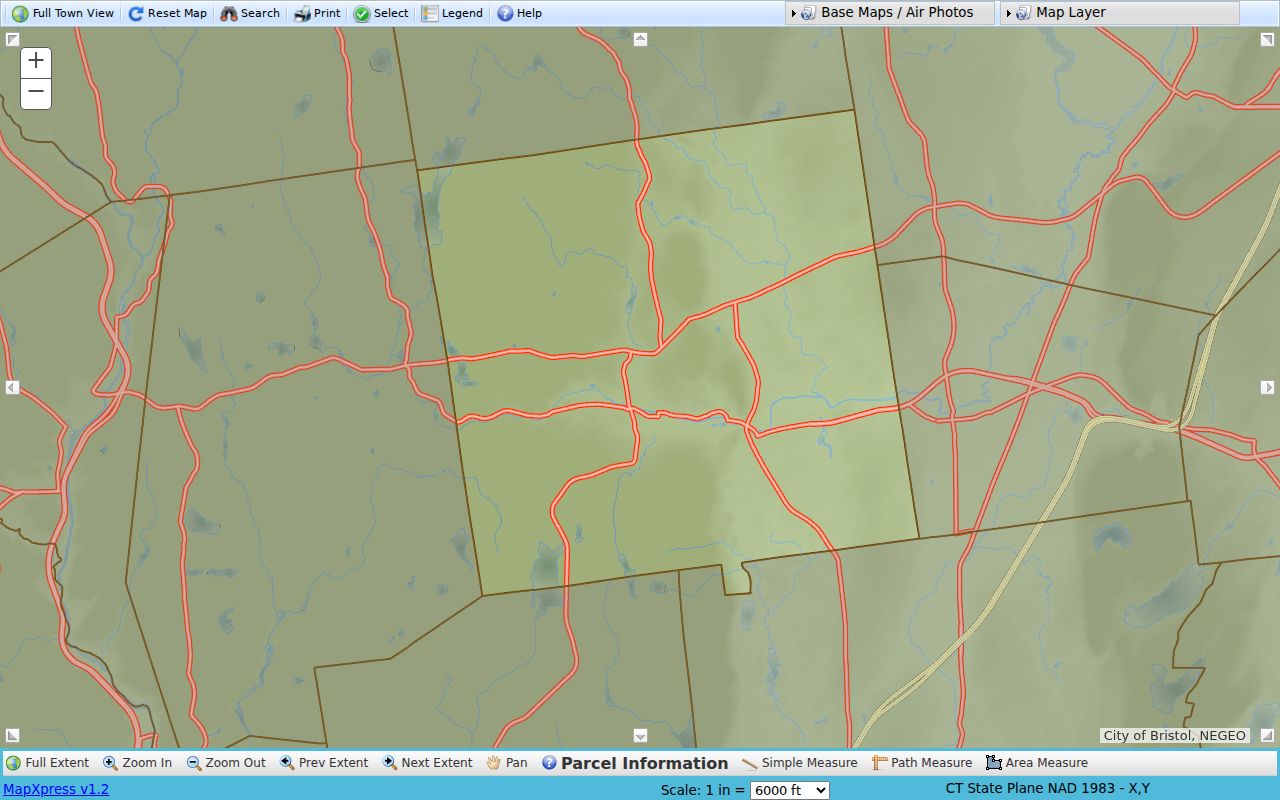Choose the Area Measure tool icon
Viewport: 1280px width, 800px height.
tap(994, 763)
